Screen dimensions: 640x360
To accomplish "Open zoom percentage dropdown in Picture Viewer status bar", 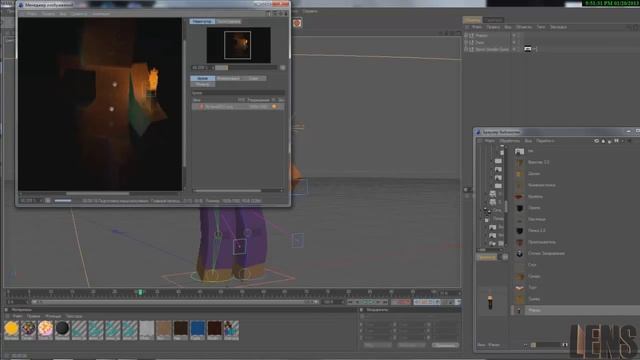I will coord(31,201).
